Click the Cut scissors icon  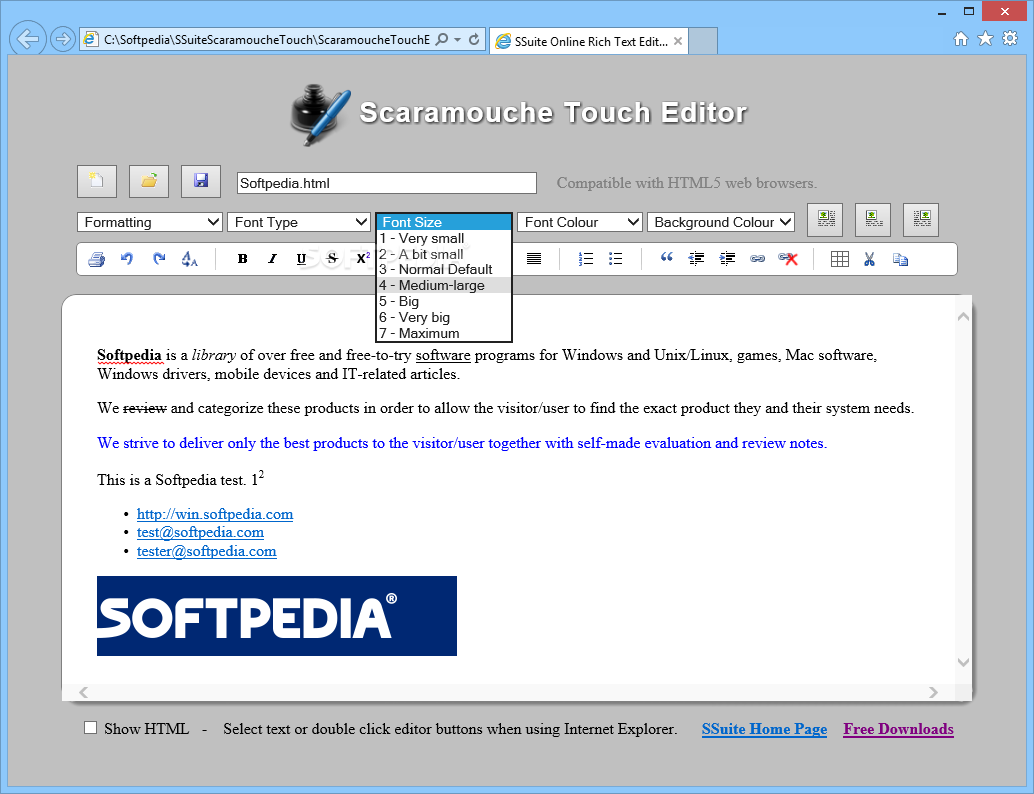(870, 259)
